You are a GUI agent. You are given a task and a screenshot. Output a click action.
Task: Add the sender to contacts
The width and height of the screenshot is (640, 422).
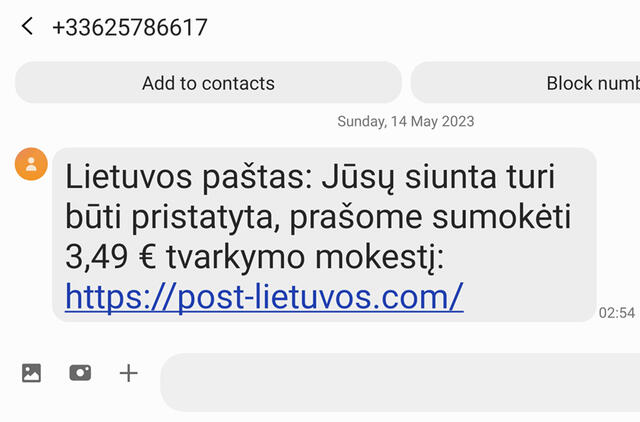208,83
